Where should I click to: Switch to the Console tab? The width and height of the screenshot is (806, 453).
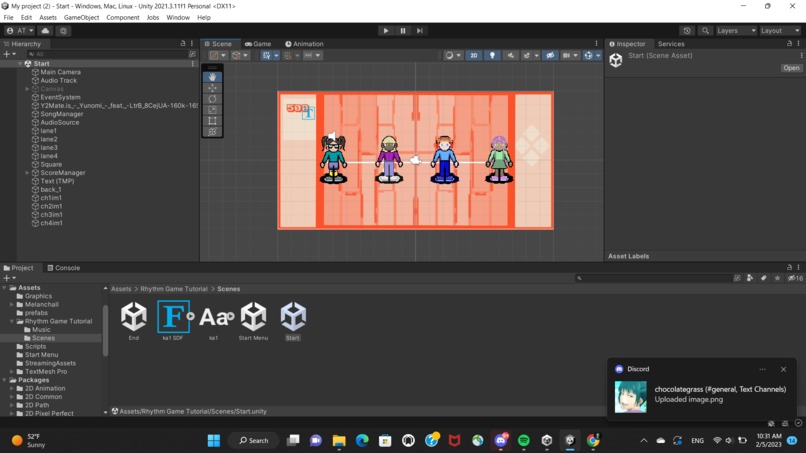pos(62,268)
